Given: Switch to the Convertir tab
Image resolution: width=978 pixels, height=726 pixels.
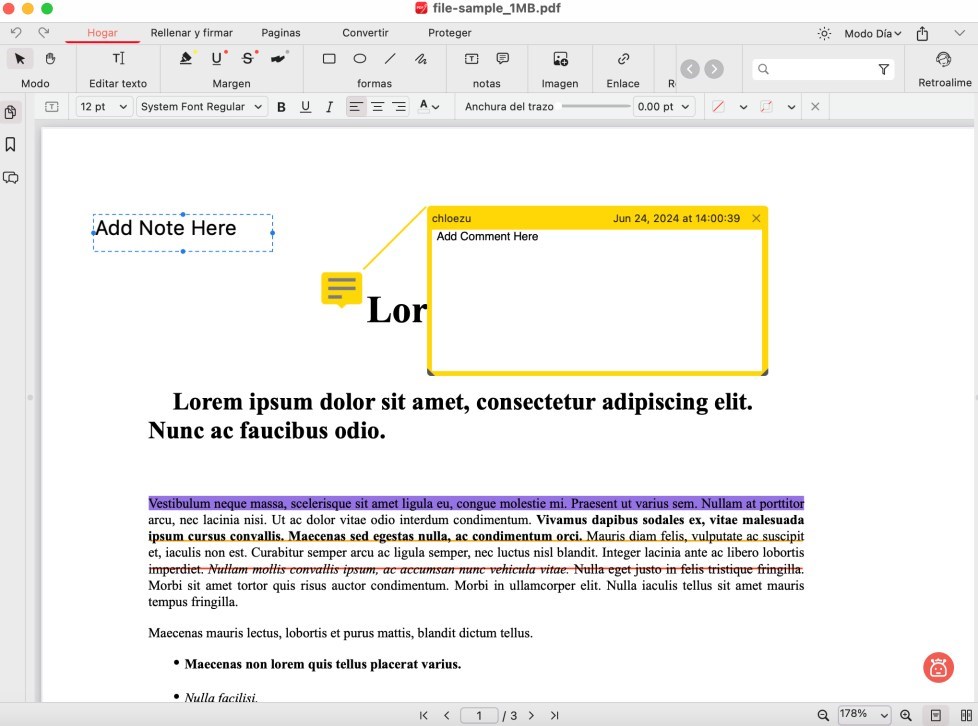Looking at the screenshot, I should 364,33.
